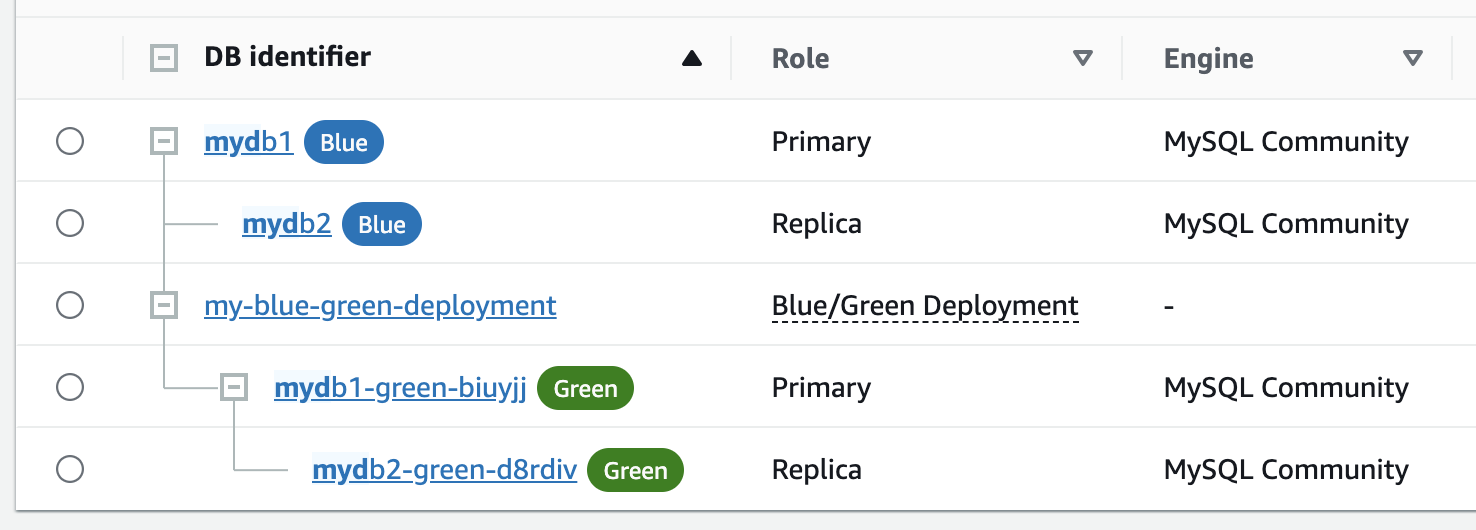Open the mydb2-green-d8rdiv replica link

pos(444,470)
